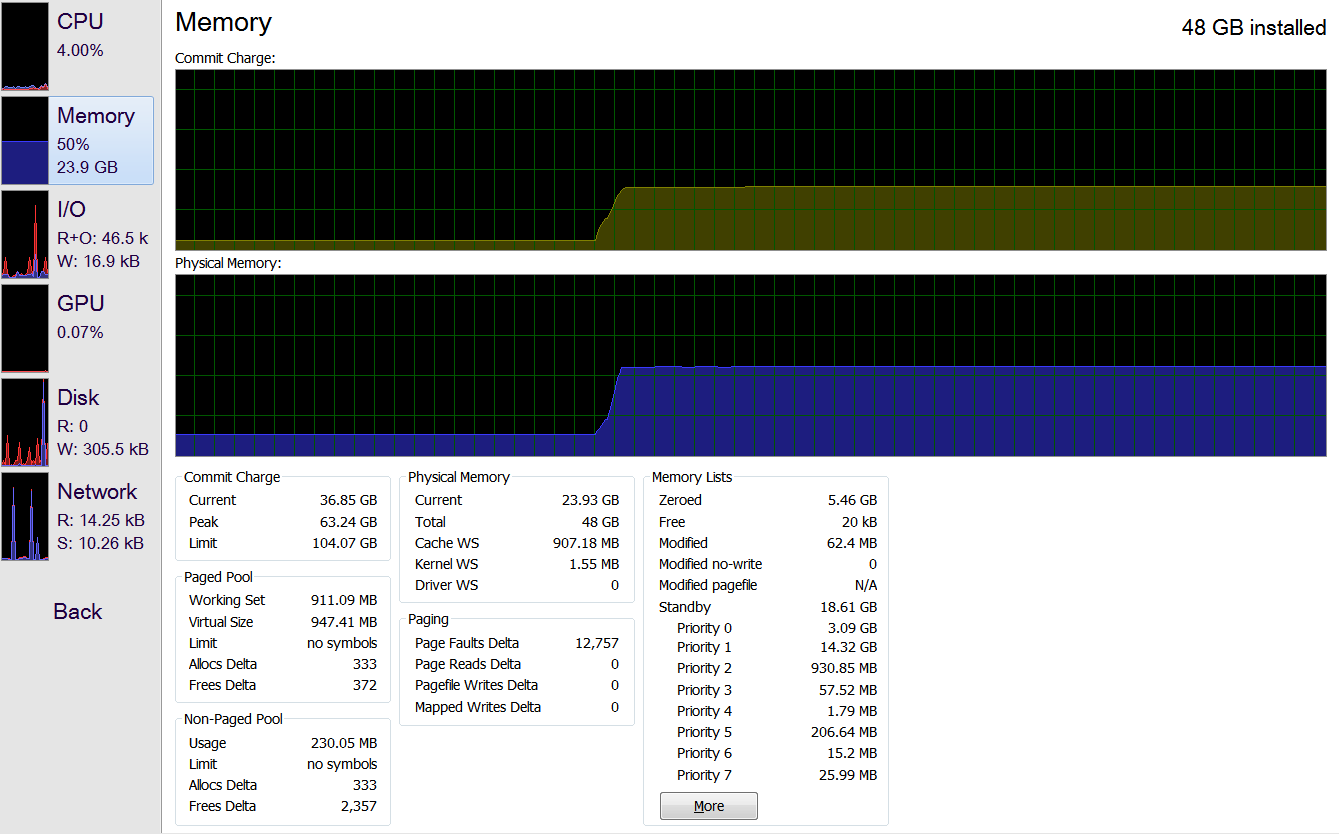Click Paged Pool Frees Delta value 372
This screenshot has height=834, width=1339.
coord(365,685)
